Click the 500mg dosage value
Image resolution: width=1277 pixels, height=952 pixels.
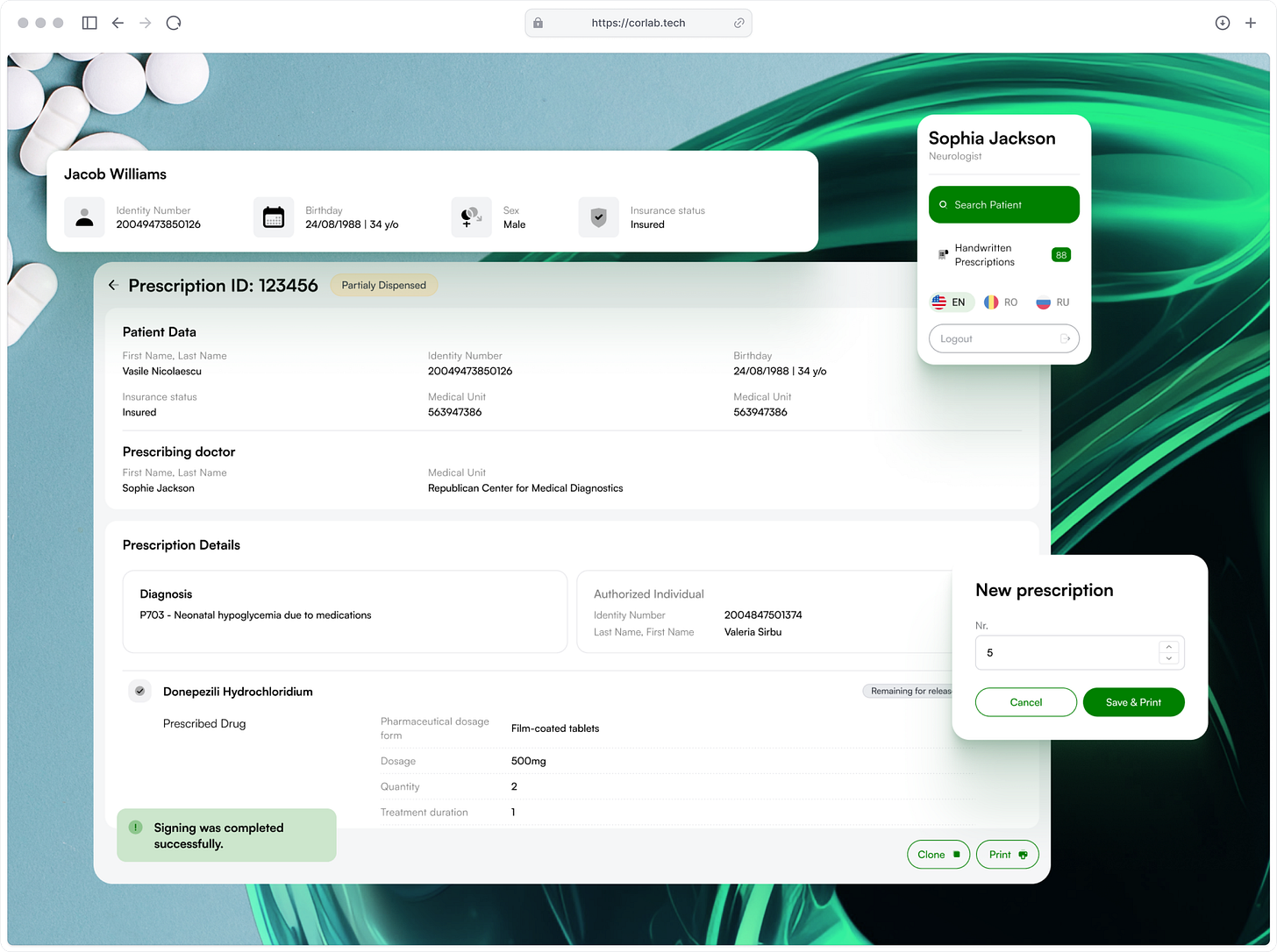pos(528,761)
